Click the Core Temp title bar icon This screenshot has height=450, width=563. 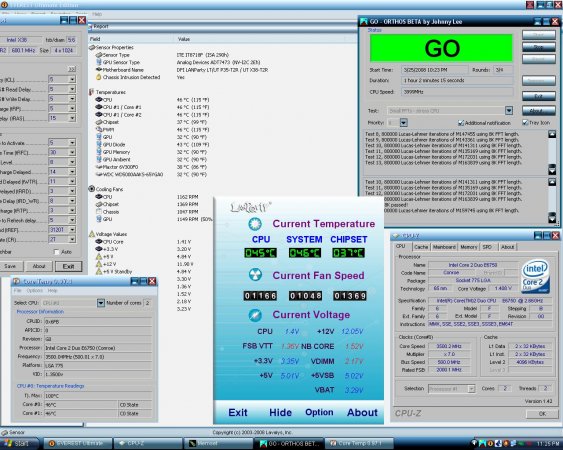point(17,281)
